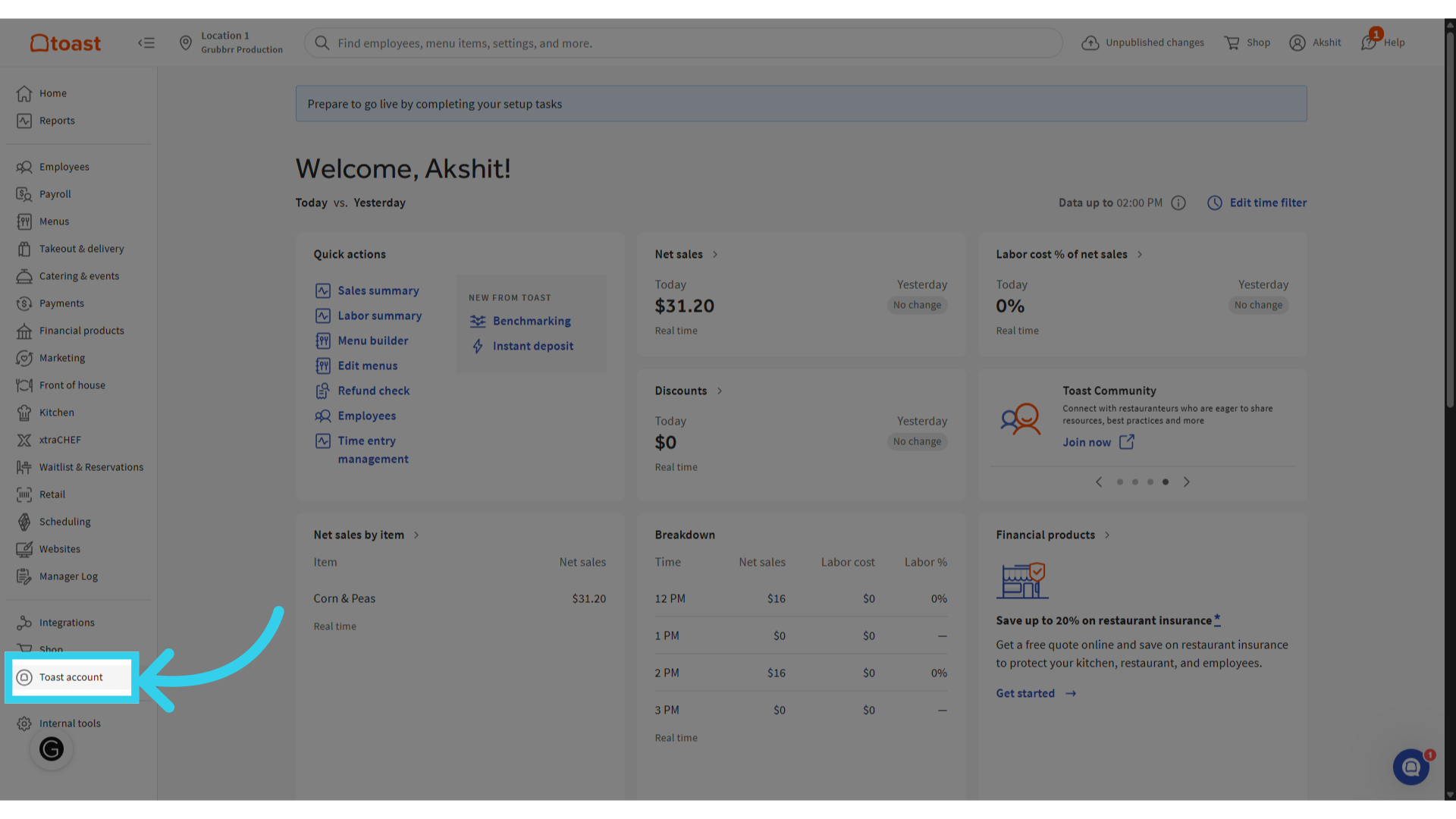Viewport: 1456px width, 819px height.
Task: Open Kitchen in sidebar menu
Action: coord(56,413)
